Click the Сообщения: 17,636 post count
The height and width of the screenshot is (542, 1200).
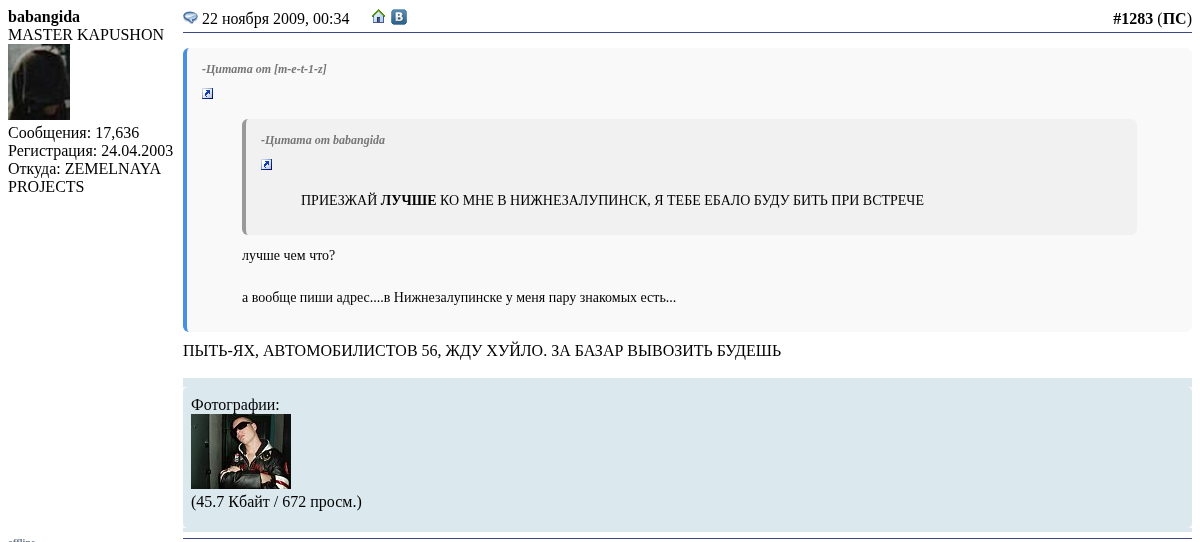coord(73,133)
